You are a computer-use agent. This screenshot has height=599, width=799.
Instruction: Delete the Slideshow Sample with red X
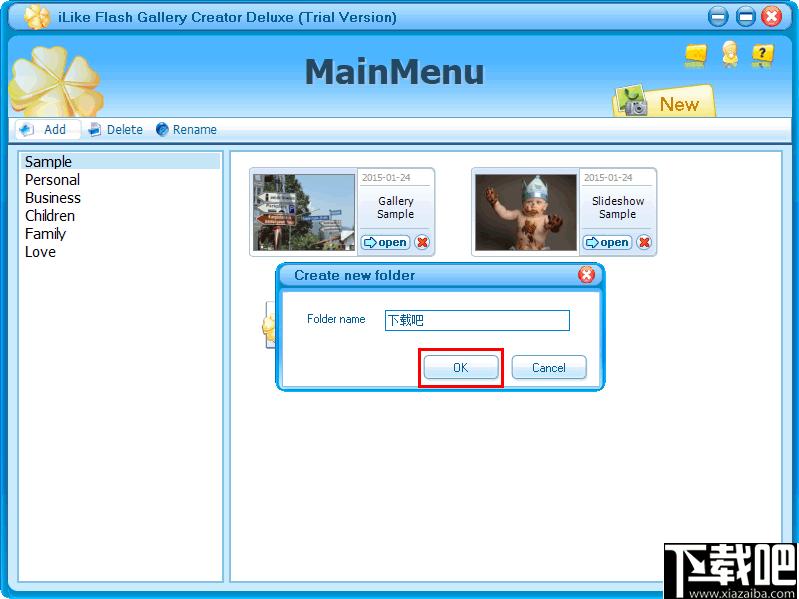(x=644, y=242)
